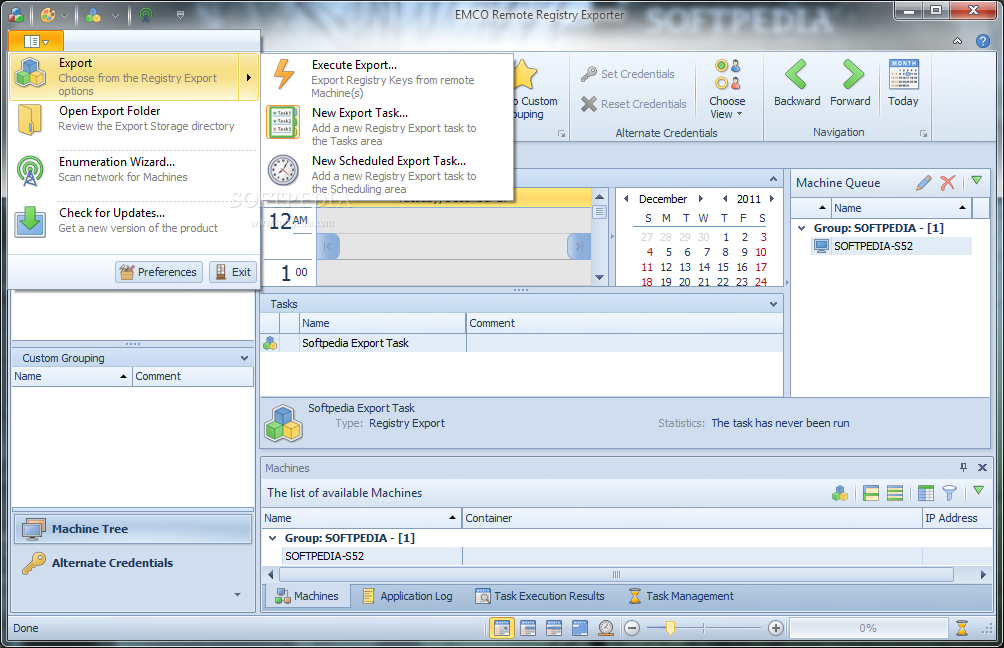The width and height of the screenshot is (1004, 648).
Task: Select December 13 in the calendar
Action: (x=685, y=267)
